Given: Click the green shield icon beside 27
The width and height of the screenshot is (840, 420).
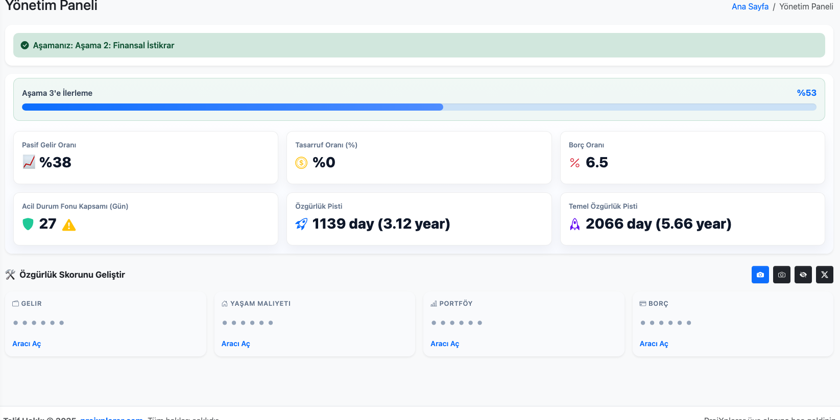Looking at the screenshot, I should click(28, 224).
